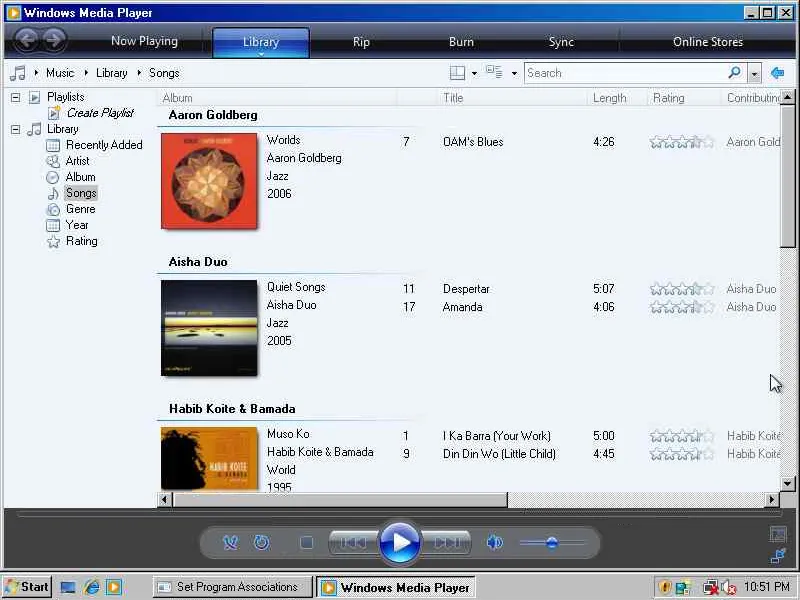Screen dimensions: 800x600
Task: Switch to the Now Playing tab
Action: point(144,41)
